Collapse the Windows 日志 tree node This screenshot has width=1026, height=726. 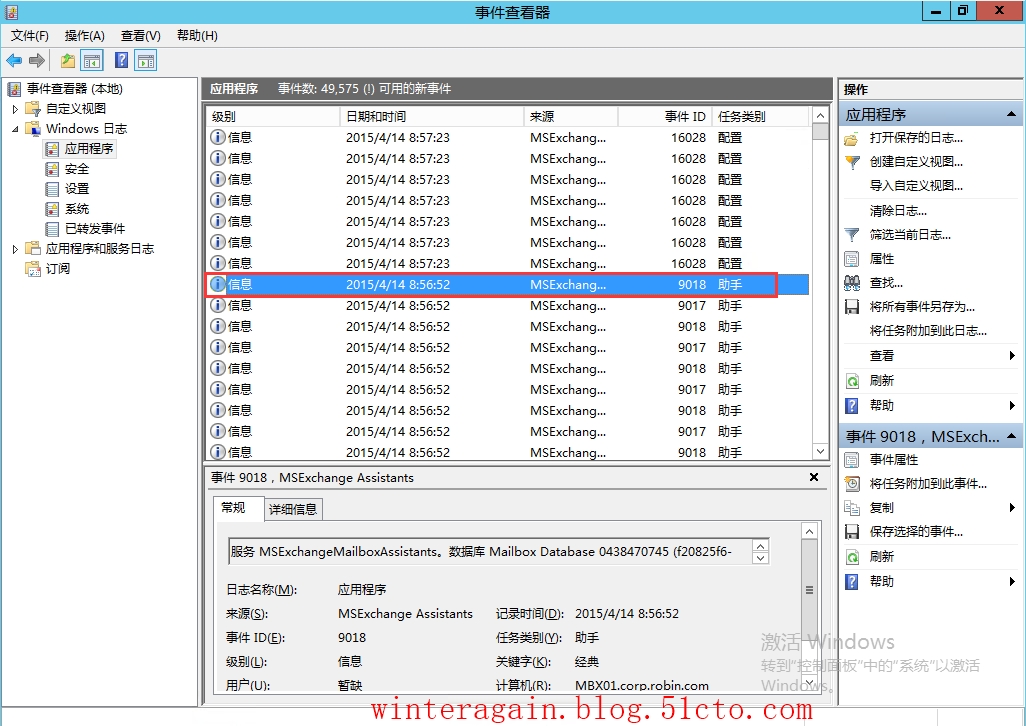click(x=15, y=129)
